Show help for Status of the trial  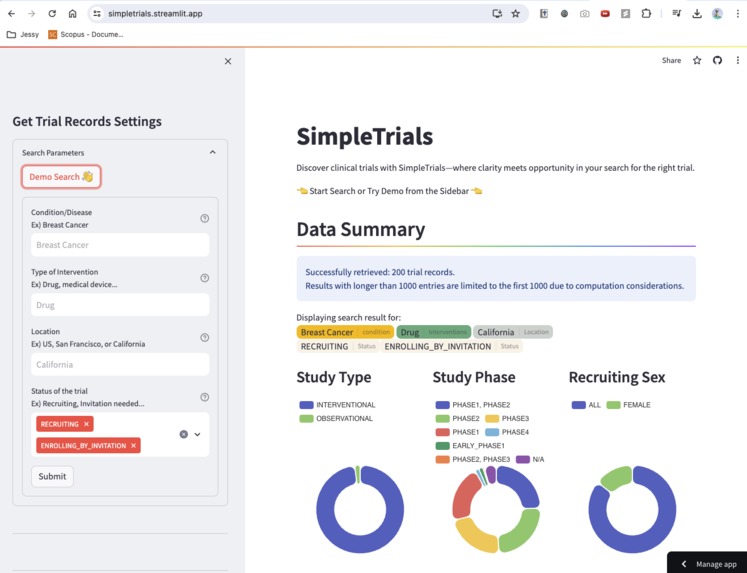tap(204, 397)
